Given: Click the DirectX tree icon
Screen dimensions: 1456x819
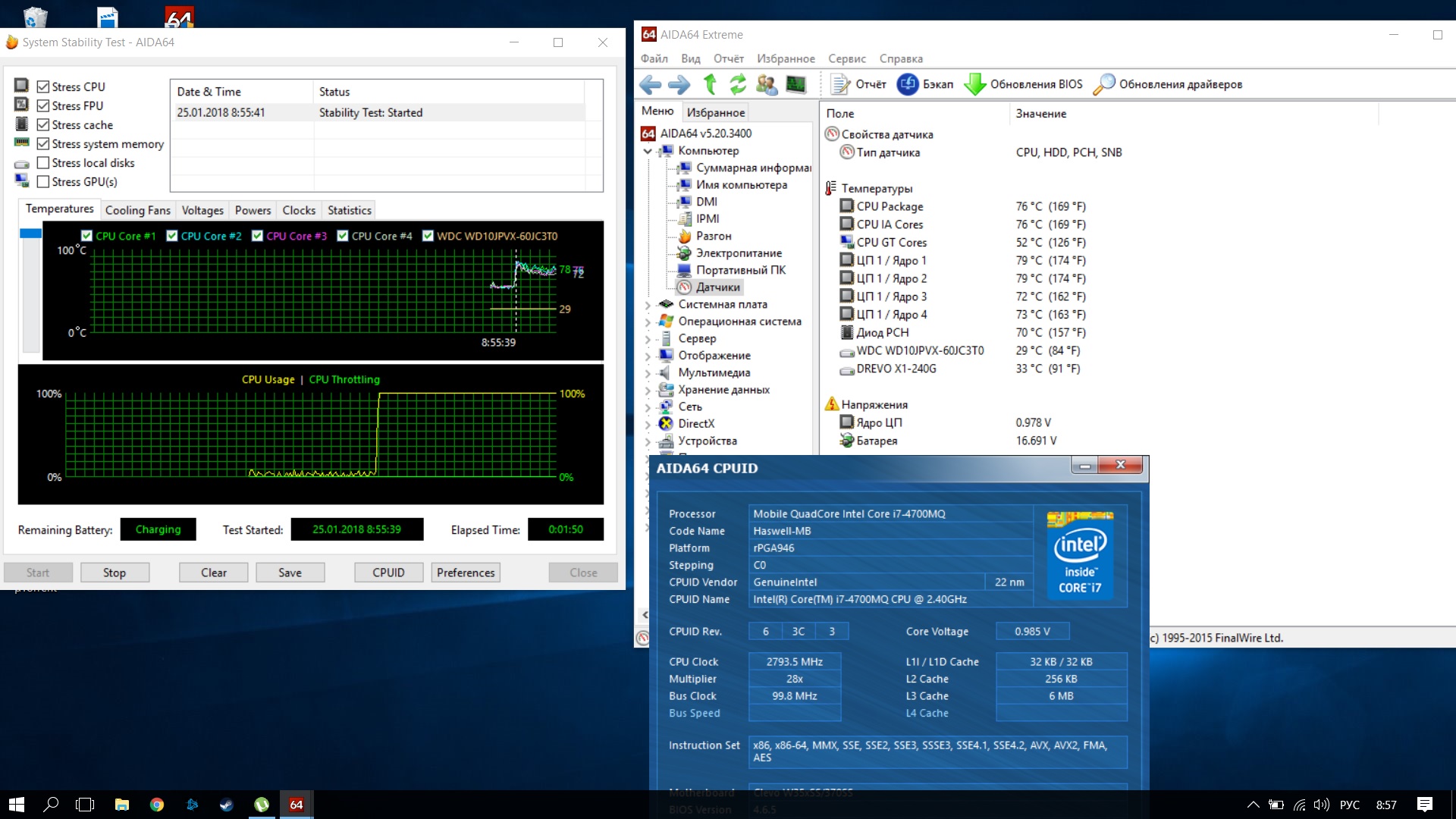Looking at the screenshot, I should [x=667, y=424].
